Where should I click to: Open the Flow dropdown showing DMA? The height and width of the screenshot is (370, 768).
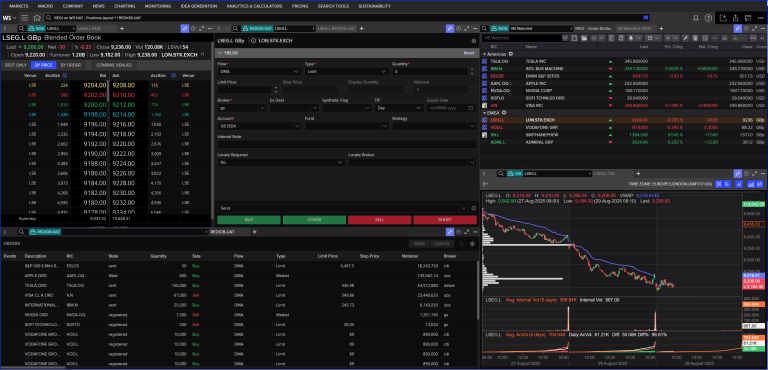tap(259, 72)
